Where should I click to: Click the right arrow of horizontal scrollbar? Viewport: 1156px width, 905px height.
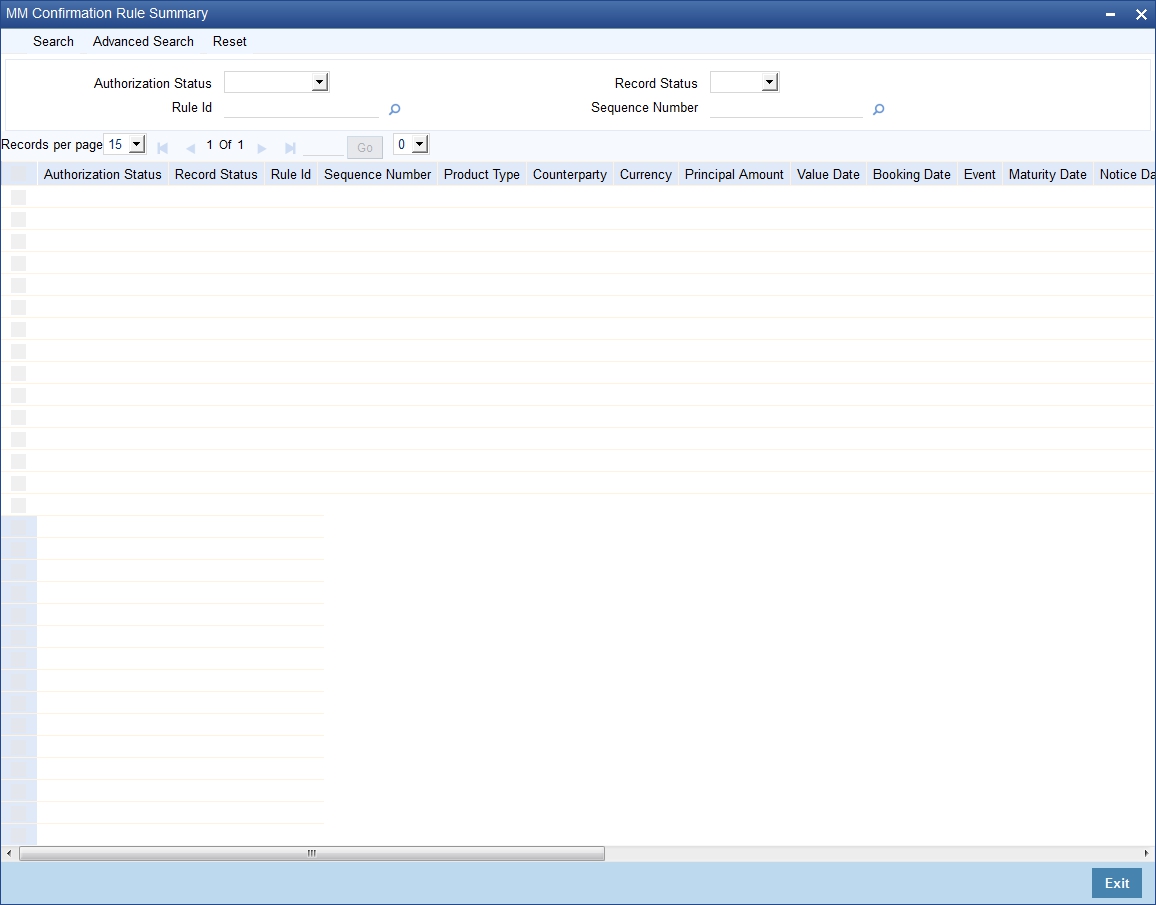coord(1146,853)
